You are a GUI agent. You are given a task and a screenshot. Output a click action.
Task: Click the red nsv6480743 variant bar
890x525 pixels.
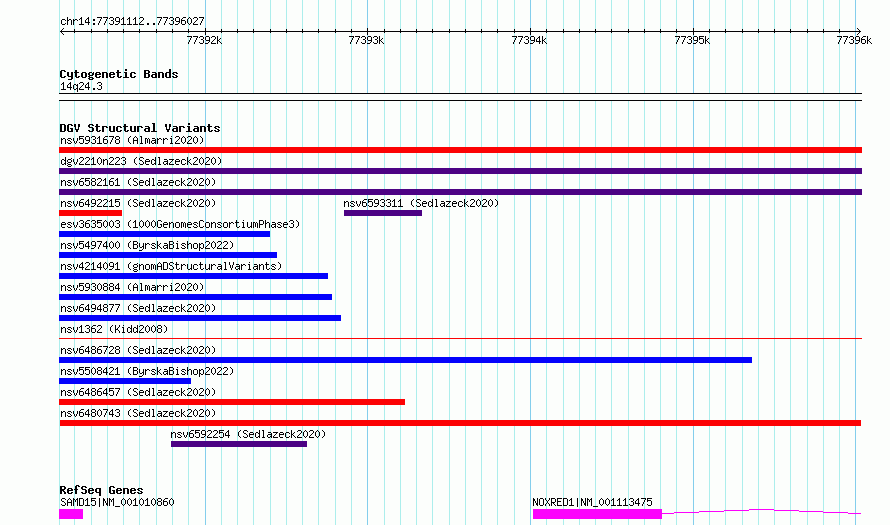coord(460,423)
